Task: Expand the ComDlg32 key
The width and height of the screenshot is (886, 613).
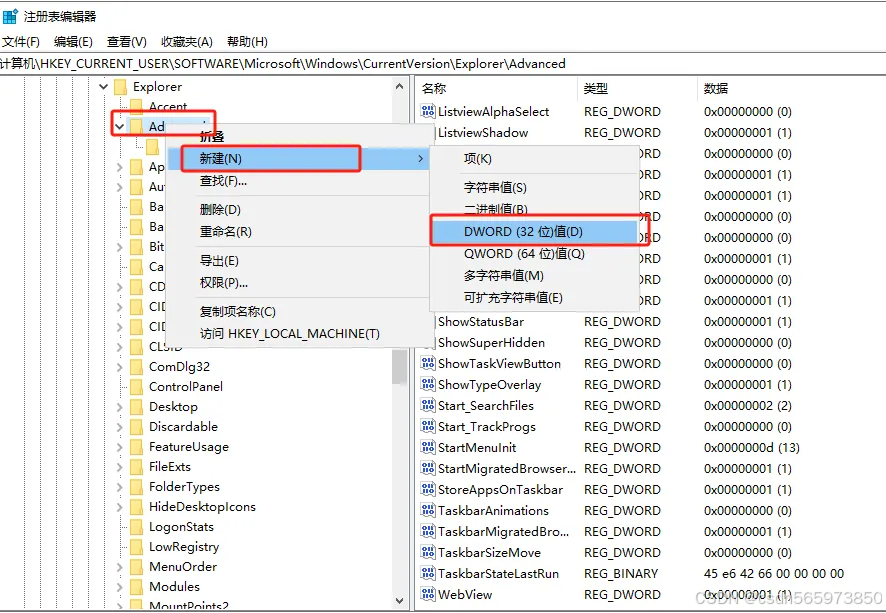Action: pyautogui.click(x=119, y=367)
